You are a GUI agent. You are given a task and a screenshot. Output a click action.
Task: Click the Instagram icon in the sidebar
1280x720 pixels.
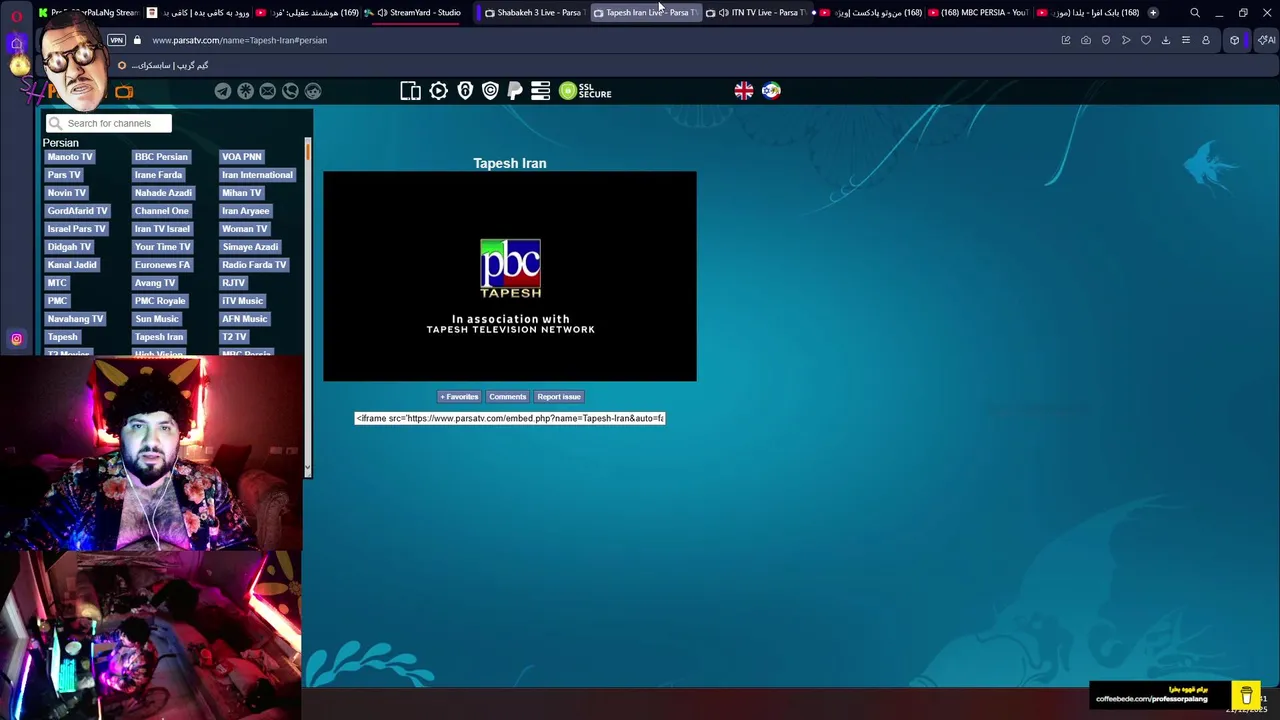[17, 339]
